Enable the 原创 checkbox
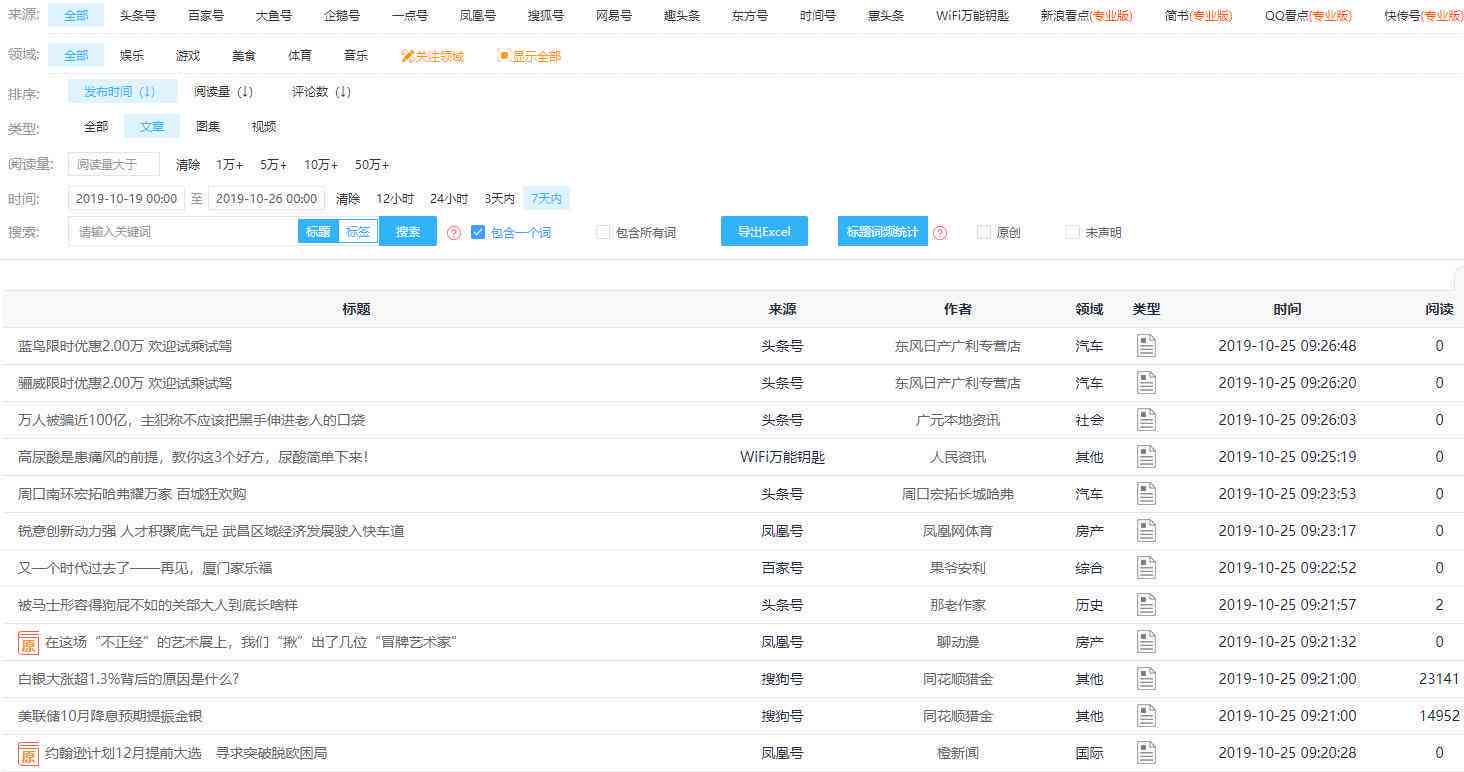The image size is (1464, 772). [984, 232]
